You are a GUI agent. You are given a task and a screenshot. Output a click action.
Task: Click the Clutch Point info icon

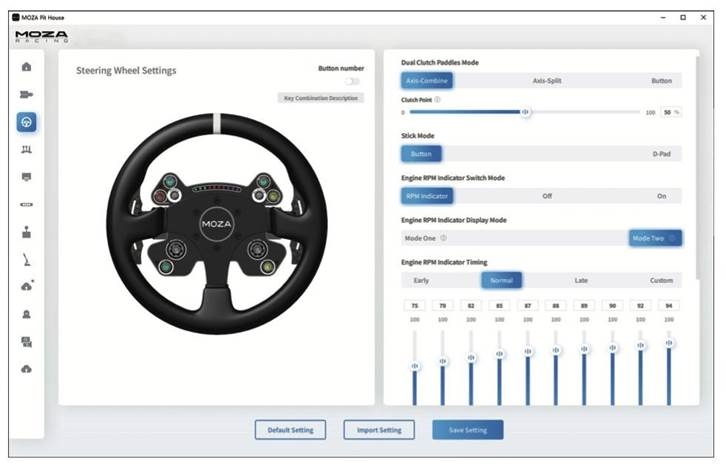pyautogui.click(x=438, y=100)
